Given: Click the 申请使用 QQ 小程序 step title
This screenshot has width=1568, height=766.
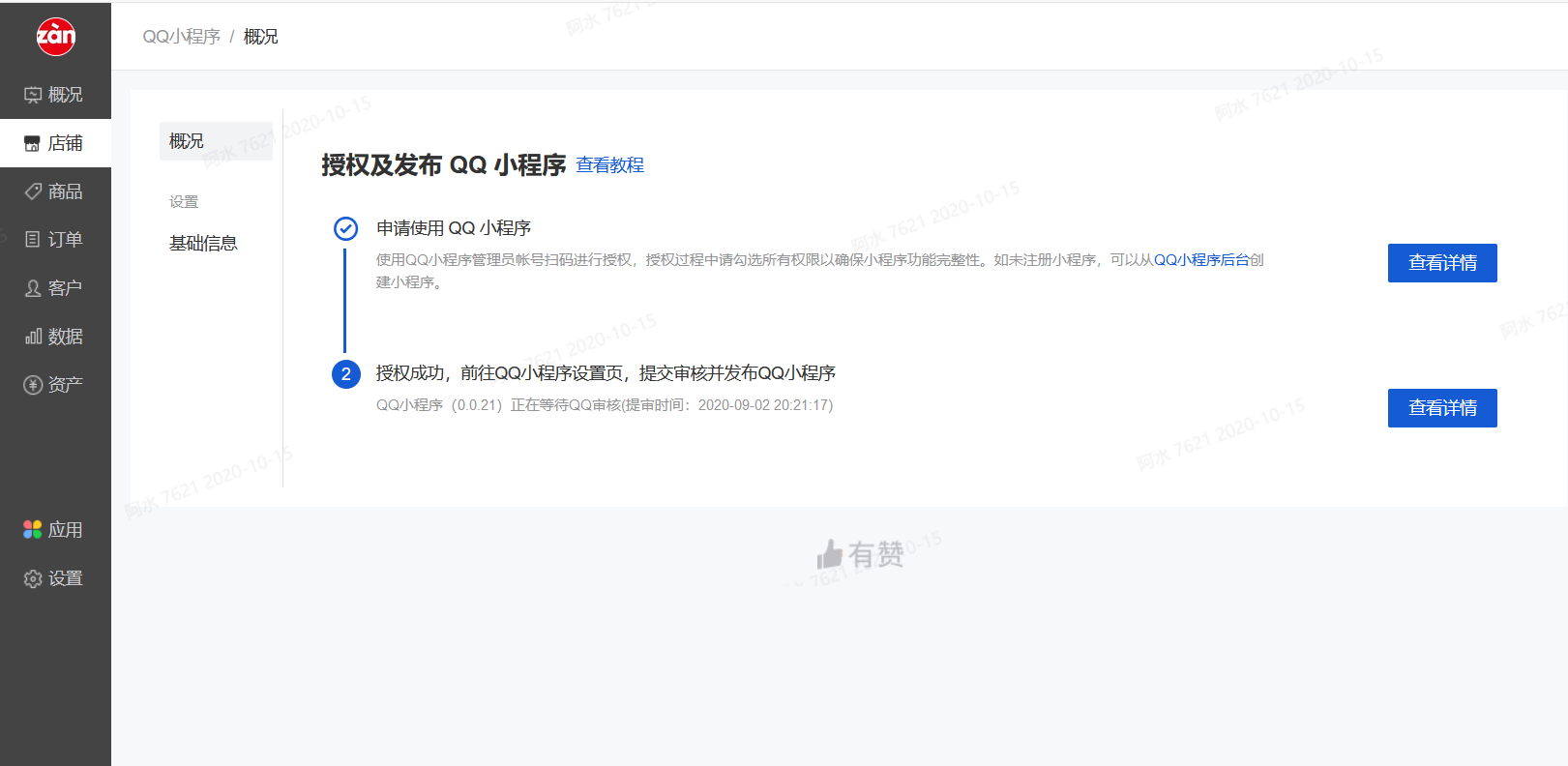Looking at the screenshot, I should click(454, 228).
